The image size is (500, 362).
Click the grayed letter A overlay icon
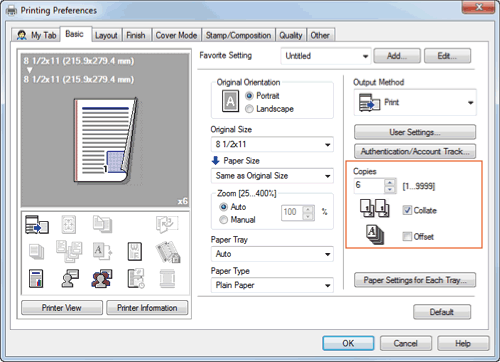(102, 251)
